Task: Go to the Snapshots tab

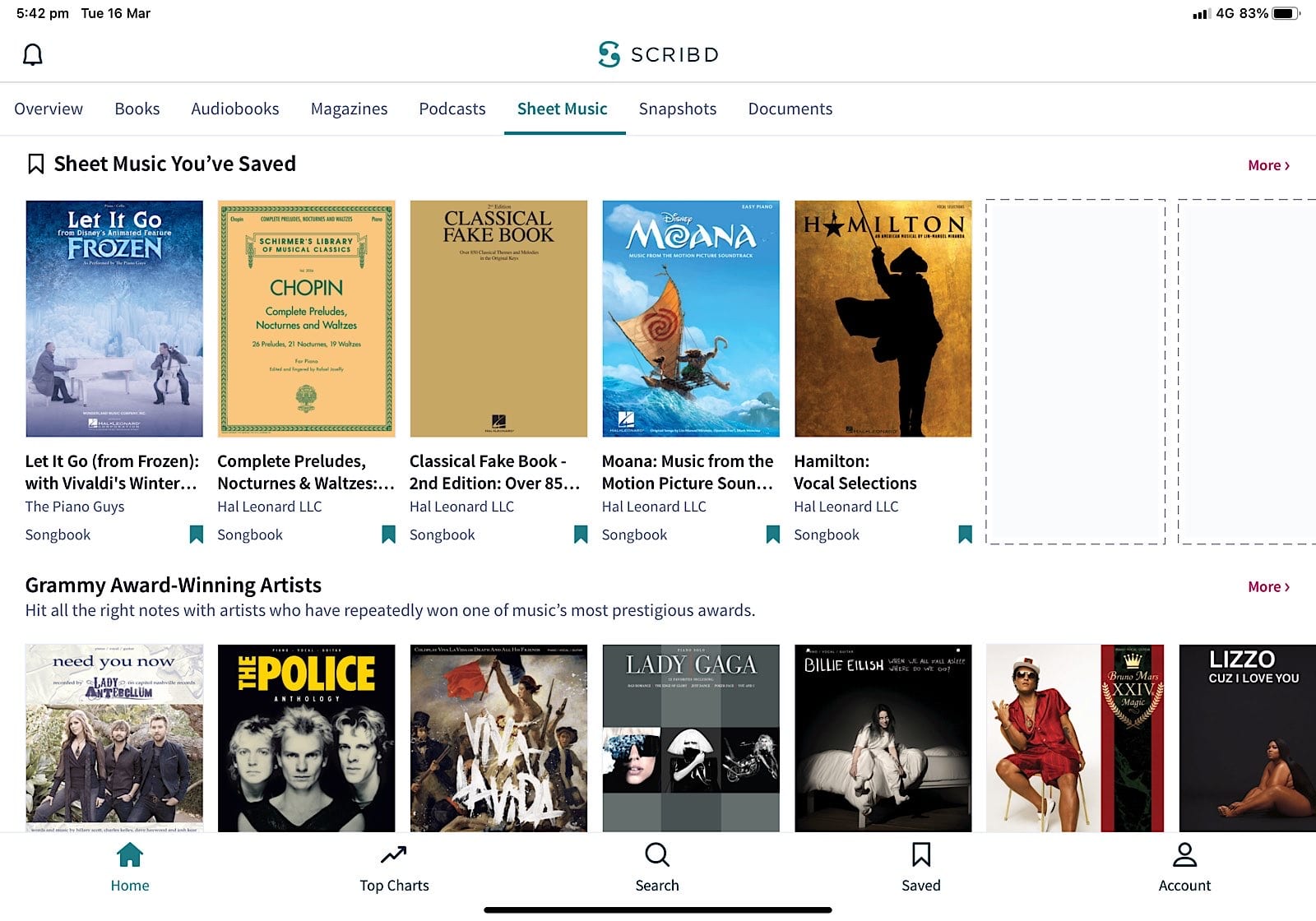Action: 677,109
